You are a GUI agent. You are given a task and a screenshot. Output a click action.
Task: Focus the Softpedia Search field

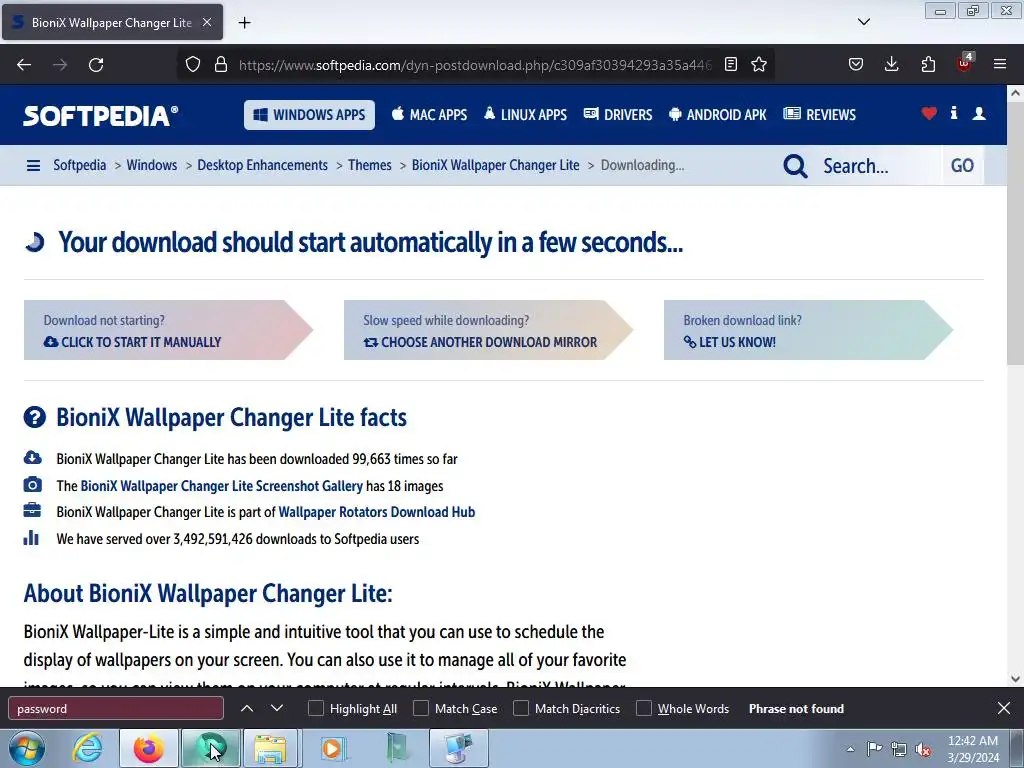click(878, 166)
